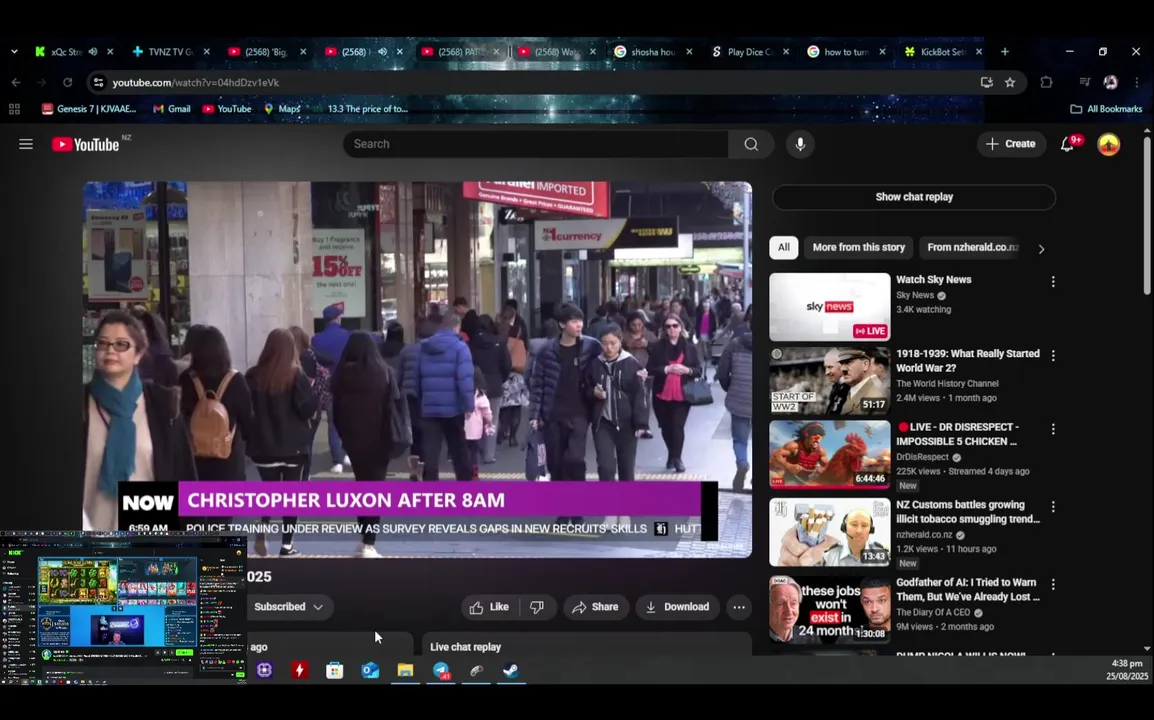Open File Explorer from the taskbar
The image size is (1154, 720).
406,671
